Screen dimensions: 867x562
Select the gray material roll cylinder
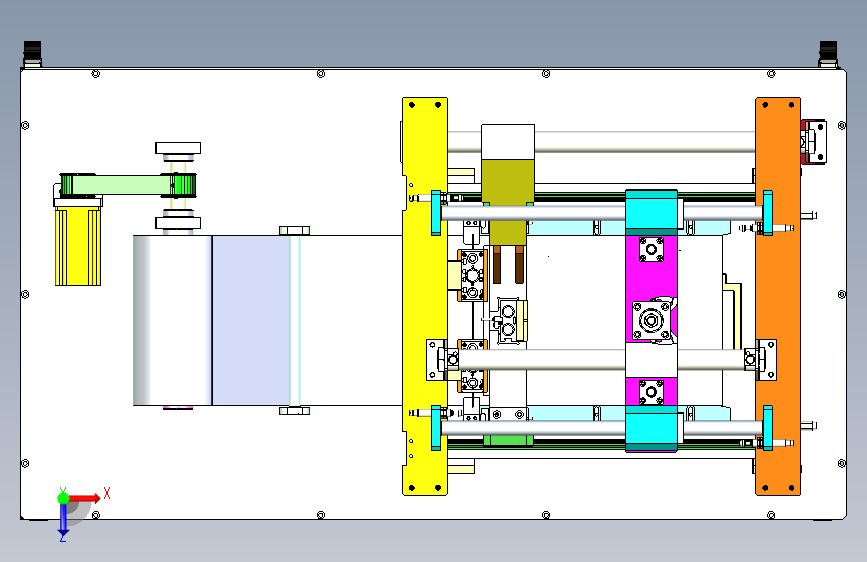pyautogui.click(x=173, y=320)
